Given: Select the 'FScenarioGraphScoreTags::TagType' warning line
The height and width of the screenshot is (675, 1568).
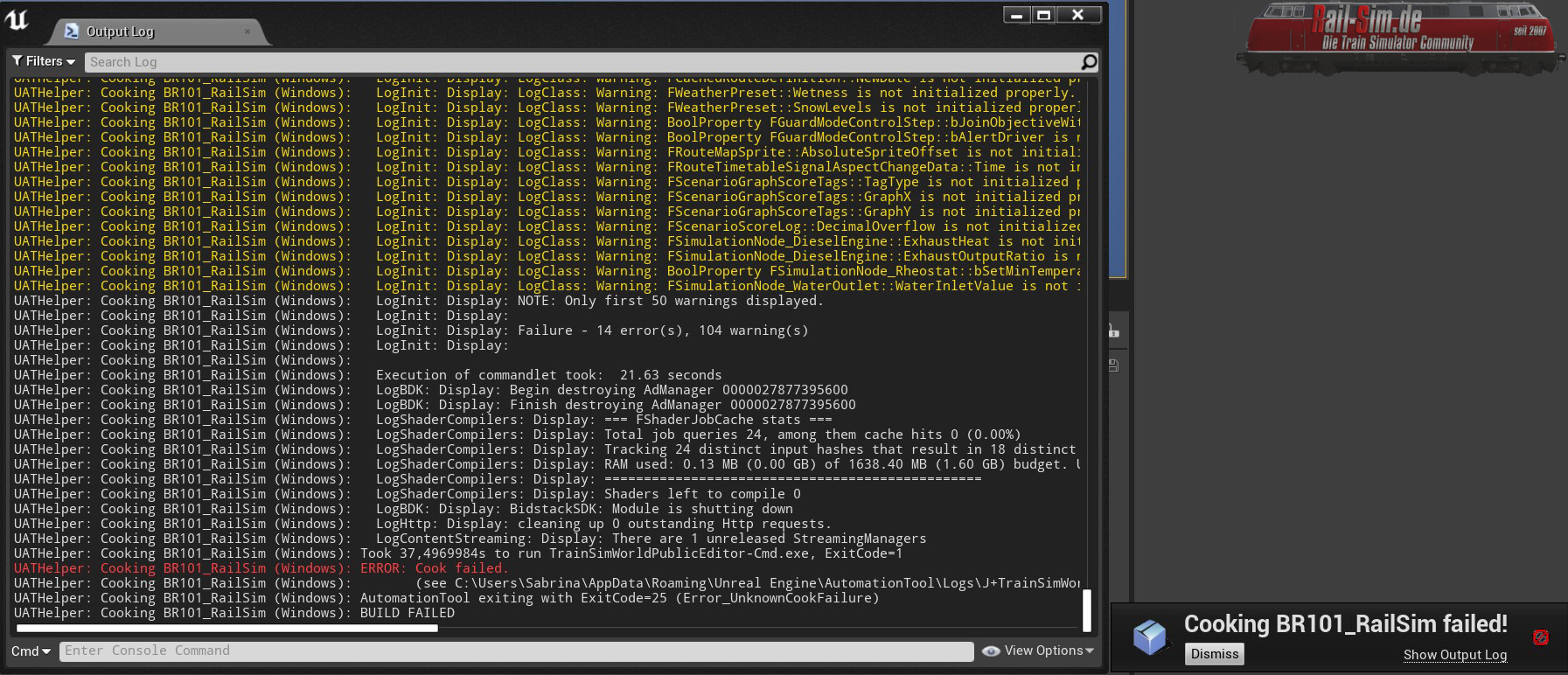Looking at the screenshot, I should tap(547, 182).
